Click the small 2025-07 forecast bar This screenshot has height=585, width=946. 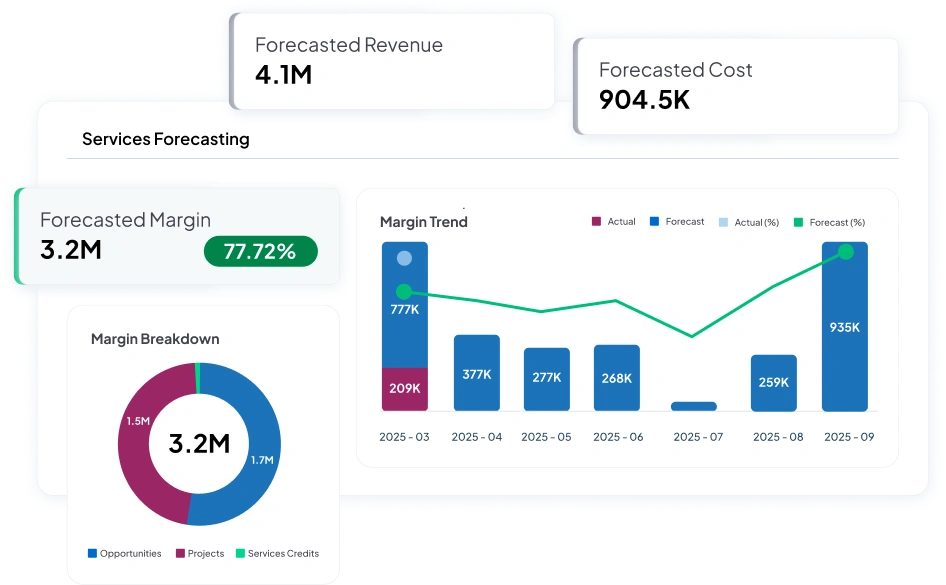(694, 406)
